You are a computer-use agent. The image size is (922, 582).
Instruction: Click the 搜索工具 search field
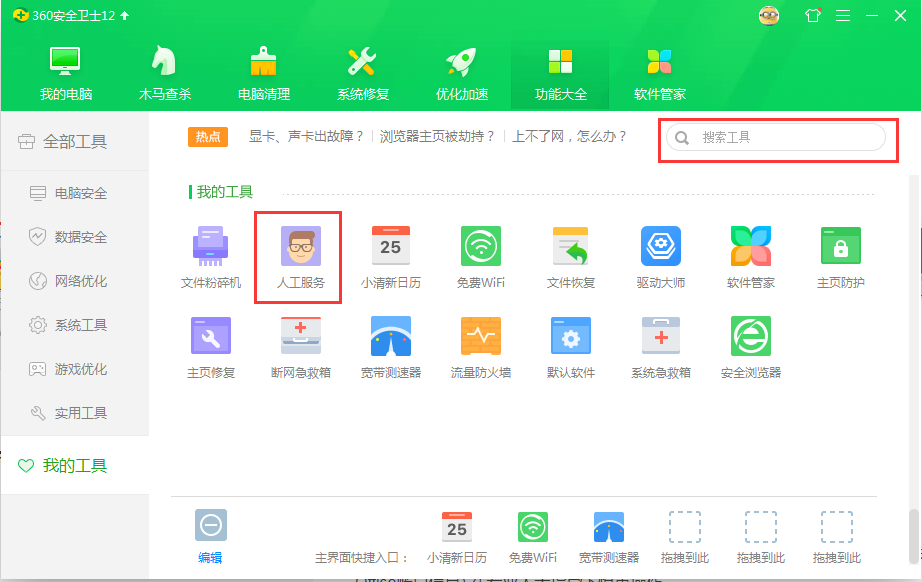776,137
